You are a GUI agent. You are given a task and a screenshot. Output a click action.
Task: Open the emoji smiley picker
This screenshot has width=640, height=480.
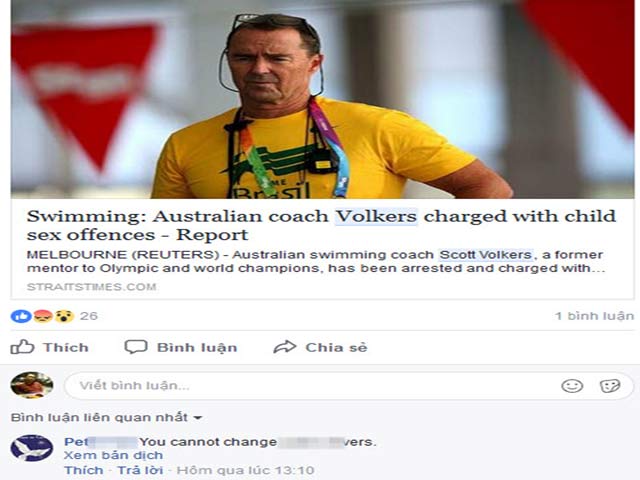(572, 386)
